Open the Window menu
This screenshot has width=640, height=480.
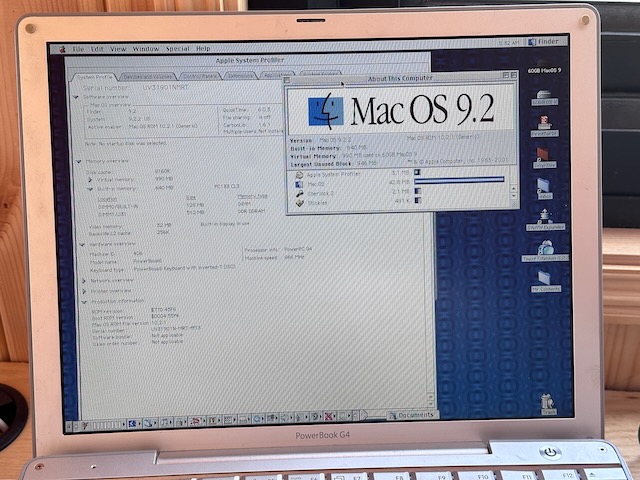point(146,49)
